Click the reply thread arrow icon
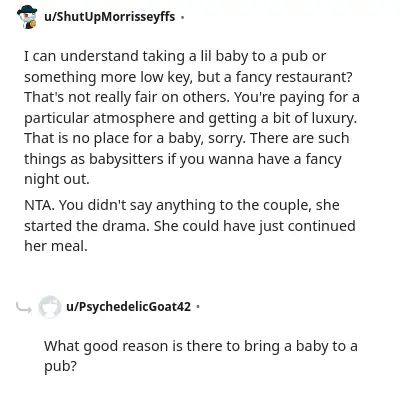The height and width of the screenshot is (402, 400). pos(24,308)
